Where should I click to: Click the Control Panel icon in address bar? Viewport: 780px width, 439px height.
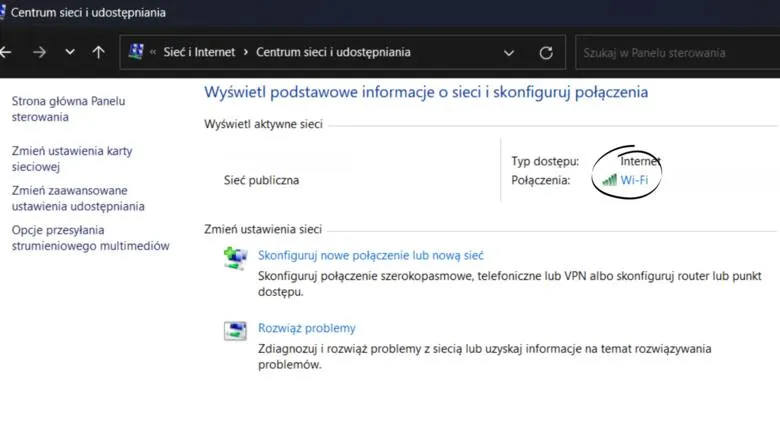(x=137, y=52)
